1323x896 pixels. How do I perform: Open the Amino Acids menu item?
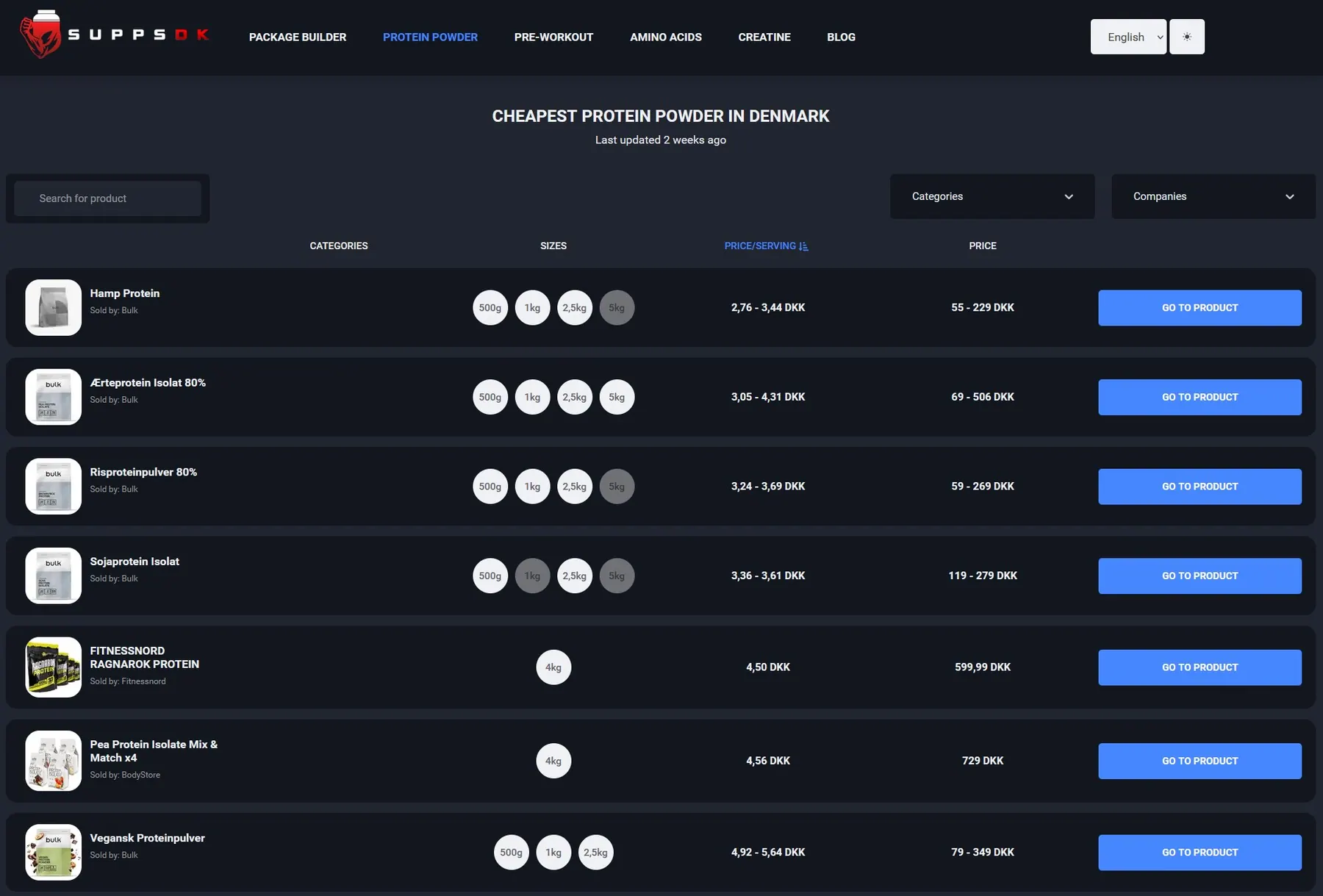pos(666,37)
